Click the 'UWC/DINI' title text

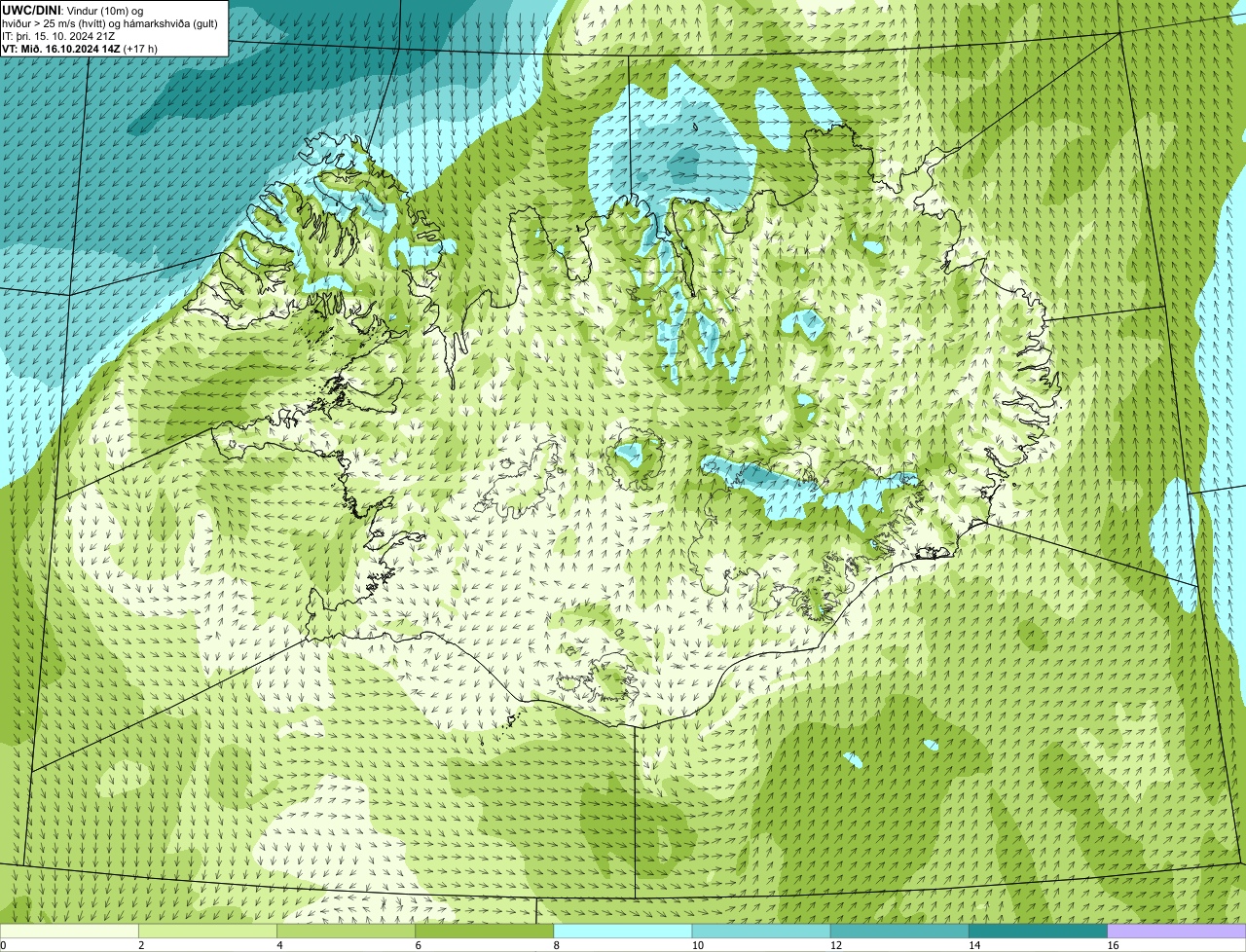[31, 10]
